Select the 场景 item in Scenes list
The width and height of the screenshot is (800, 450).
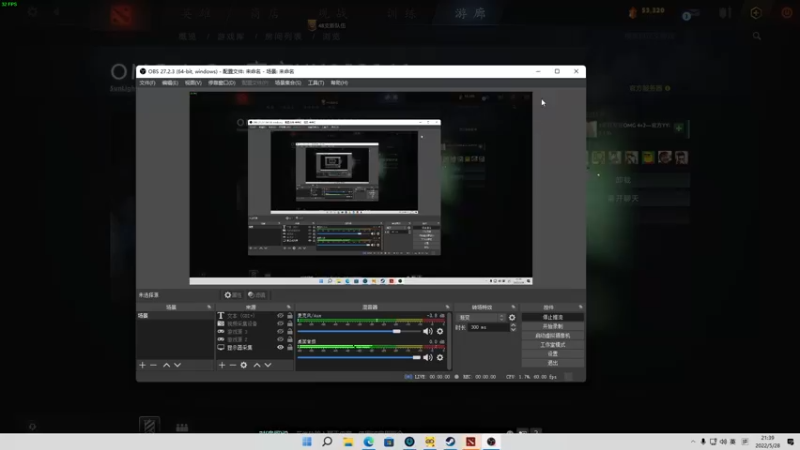[x=174, y=316]
